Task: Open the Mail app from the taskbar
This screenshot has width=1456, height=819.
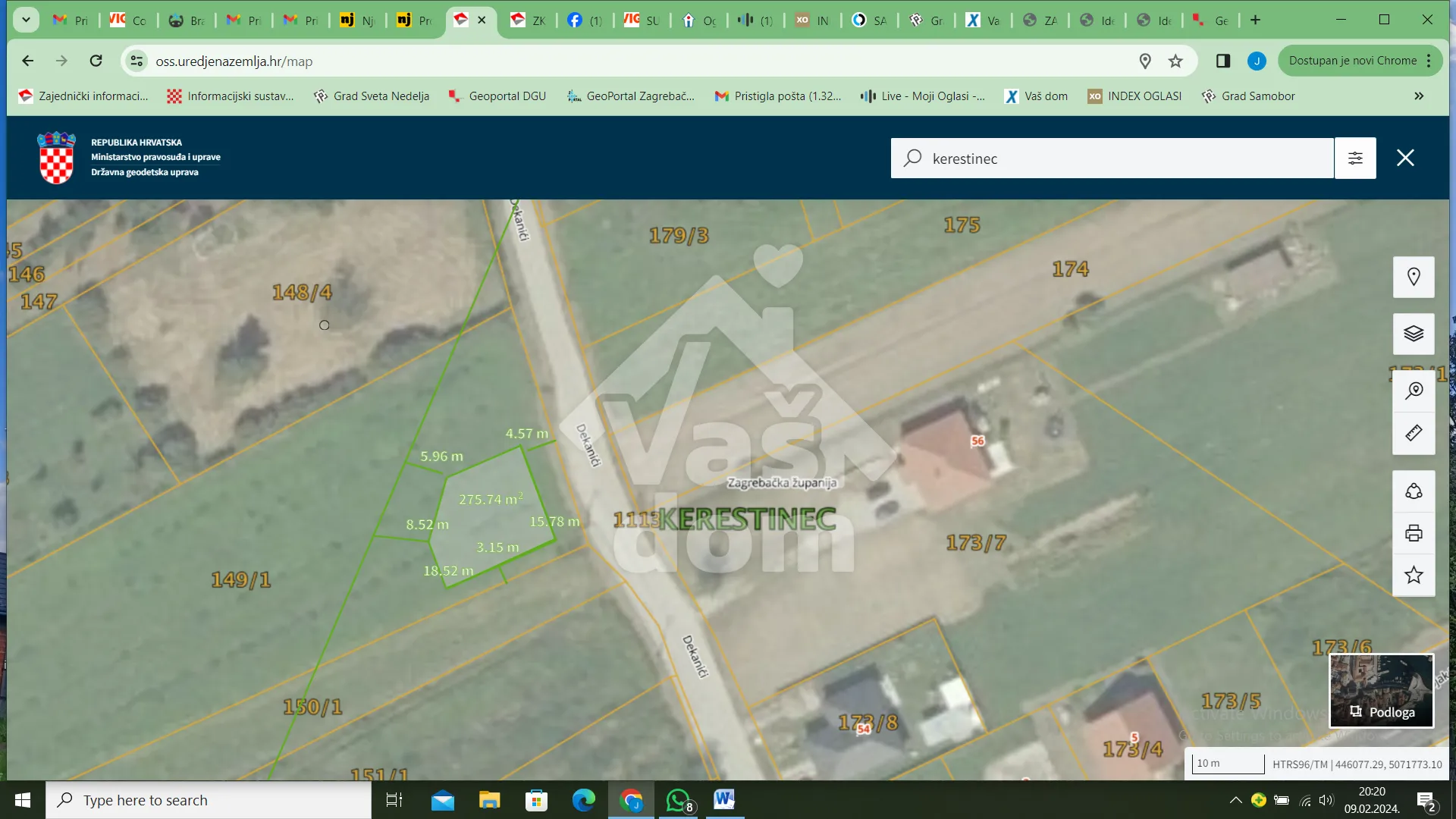Action: (x=443, y=800)
